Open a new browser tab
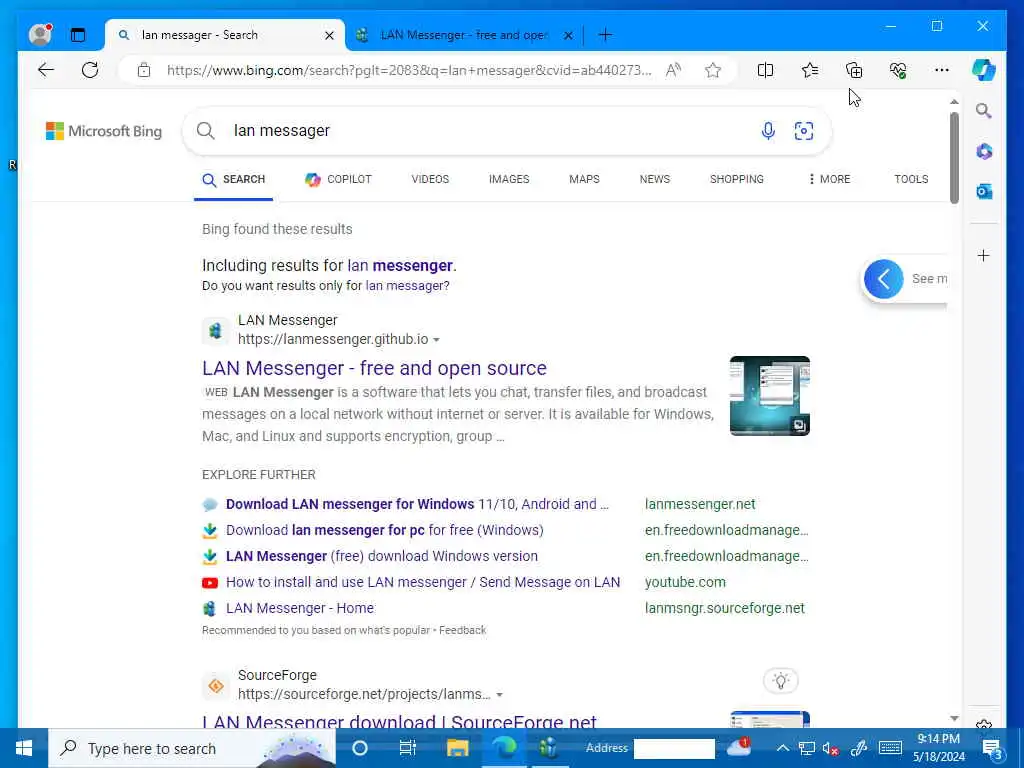The image size is (1024, 768). [605, 35]
